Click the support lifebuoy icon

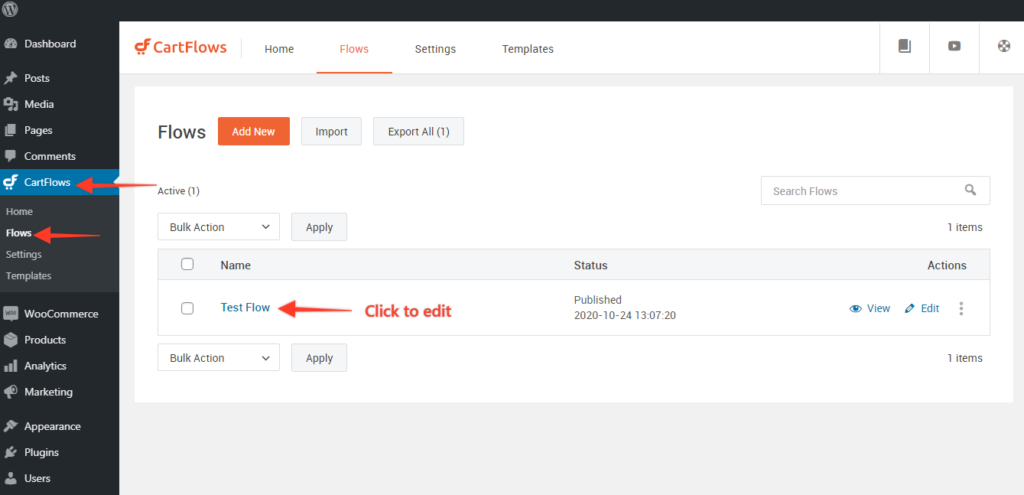1004,46
